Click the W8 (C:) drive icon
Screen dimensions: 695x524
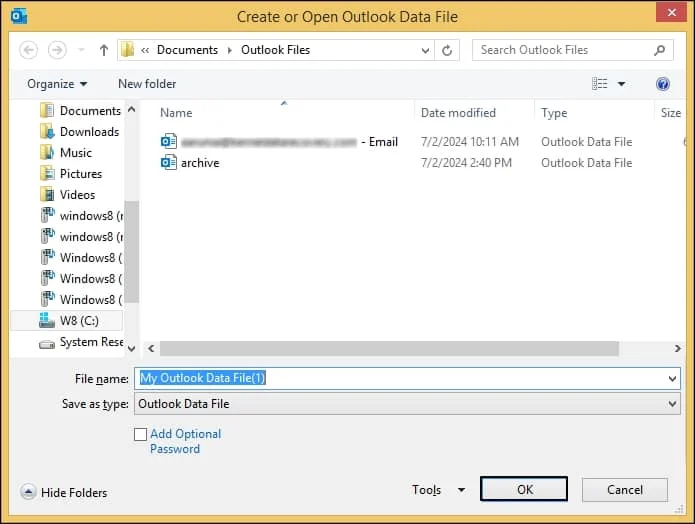click(x=47, y=320)
